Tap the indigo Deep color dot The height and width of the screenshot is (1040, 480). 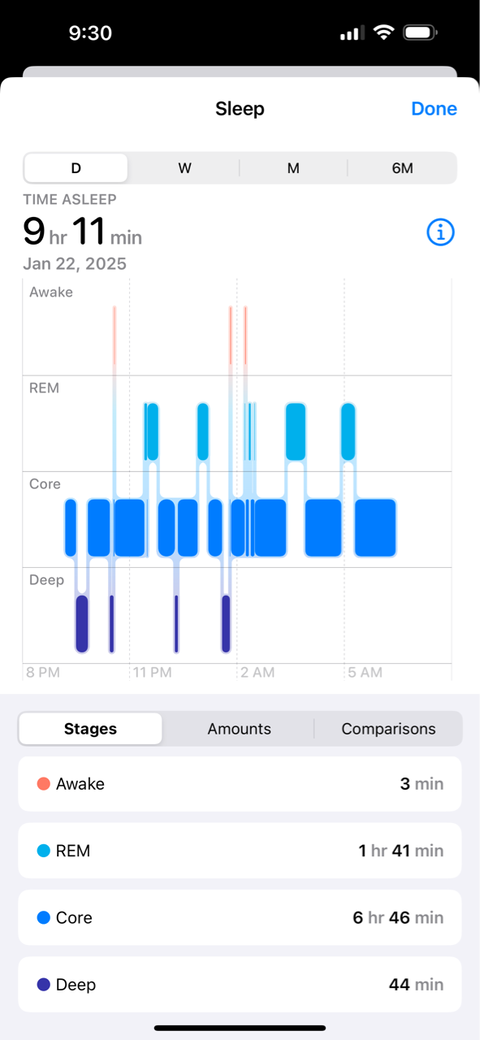tap(44, 985)
